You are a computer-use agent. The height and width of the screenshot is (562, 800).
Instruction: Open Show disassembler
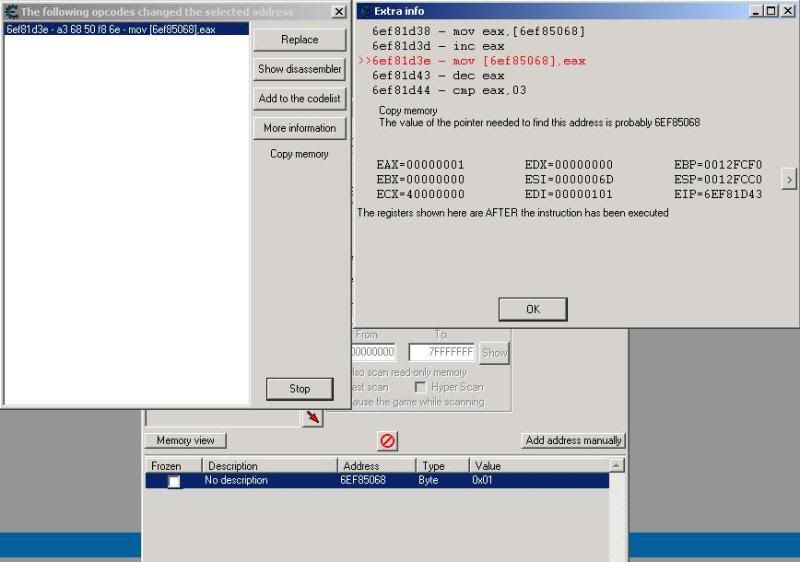coord(299,69)
